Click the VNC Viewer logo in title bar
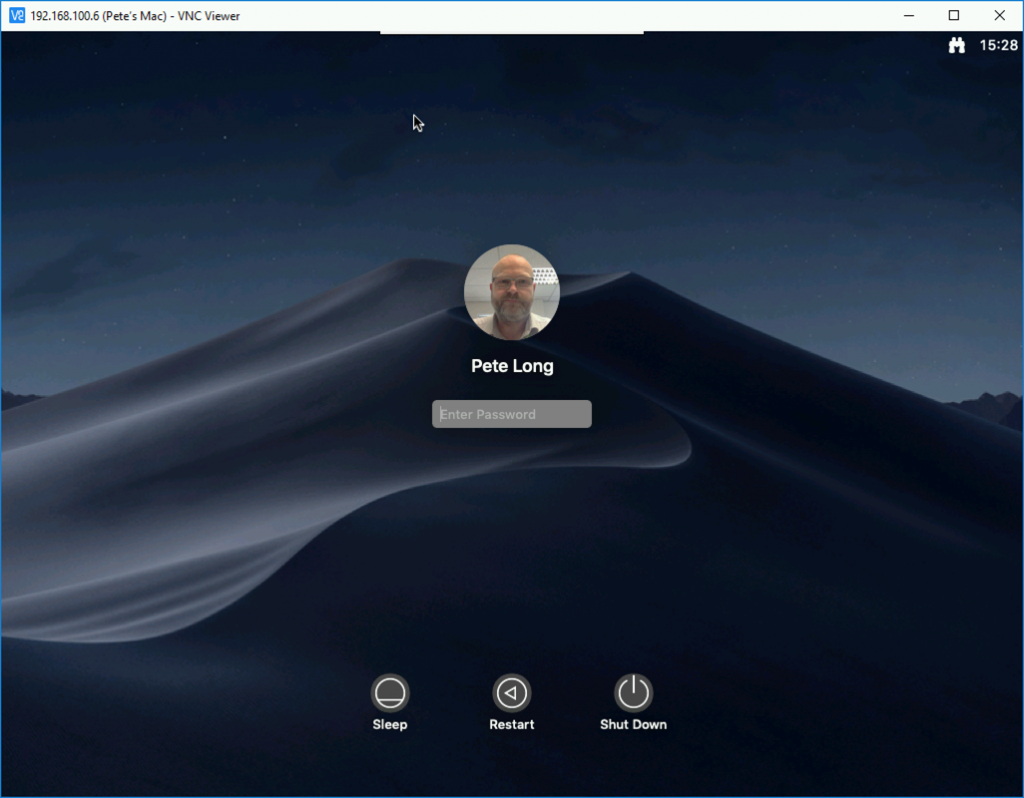This screenshot has width=1024, height=798. pyautogui.click(x=16, y=16)
